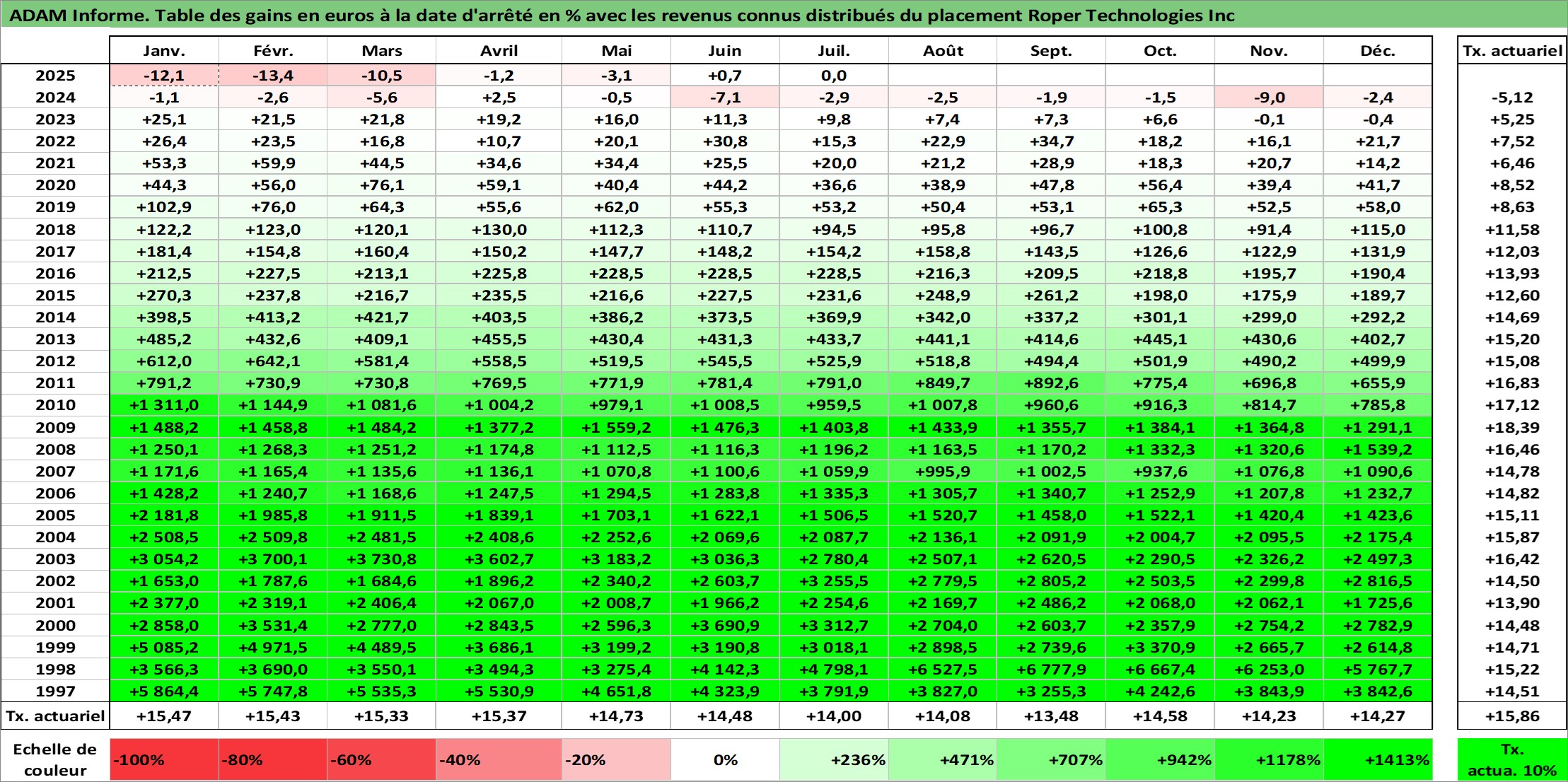Image resolution: width=1568 pixels, height=782 pixels.
Task: Click the +13,48 September actuarial rate
Action: pos(1052,716)
